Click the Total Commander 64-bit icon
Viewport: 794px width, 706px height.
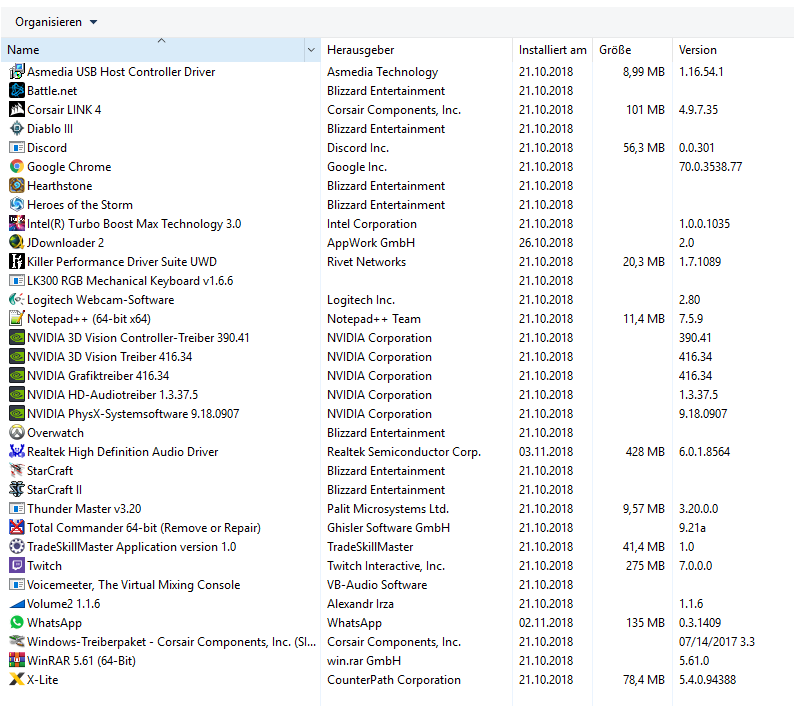pyautogui.click(x=17, y=527)
